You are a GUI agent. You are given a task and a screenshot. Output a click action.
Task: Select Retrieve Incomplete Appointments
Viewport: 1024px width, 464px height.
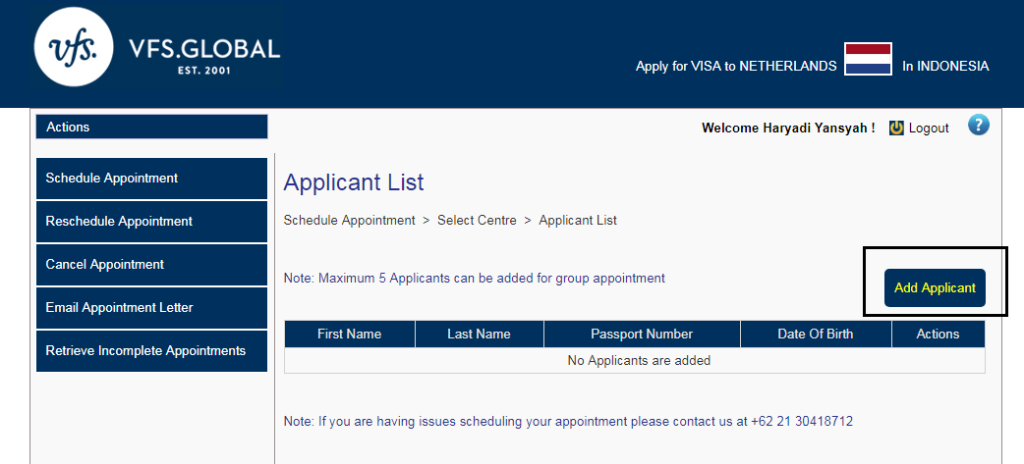click(152, 351)
